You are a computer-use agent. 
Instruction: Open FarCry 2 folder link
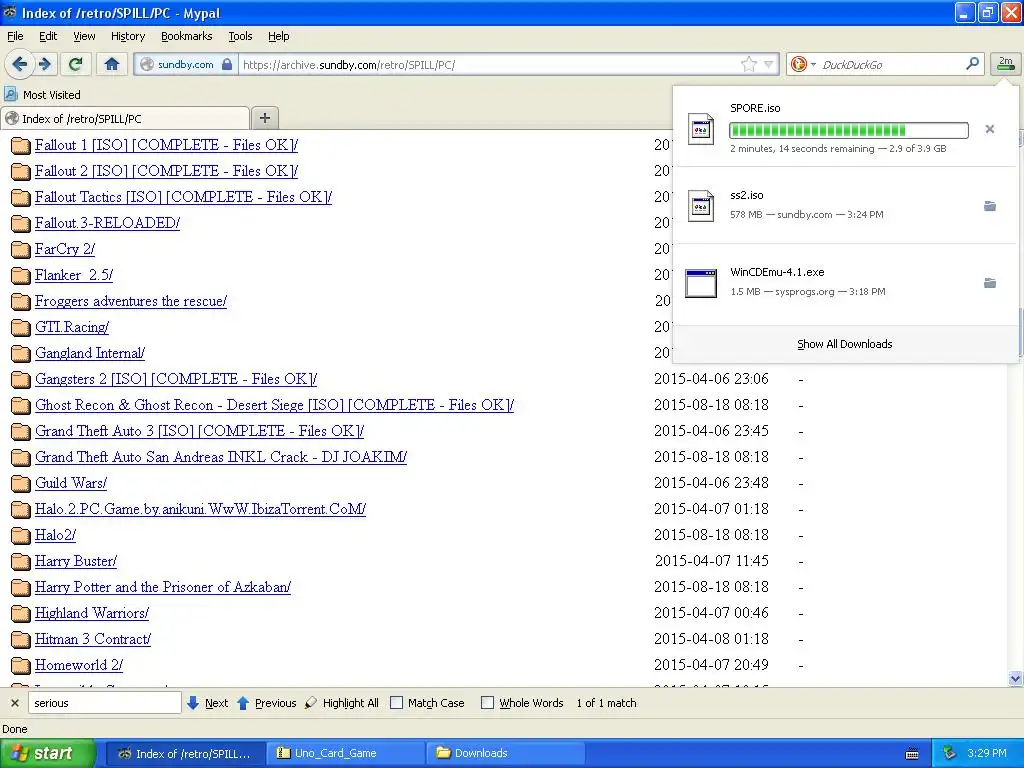click(65, 249)
